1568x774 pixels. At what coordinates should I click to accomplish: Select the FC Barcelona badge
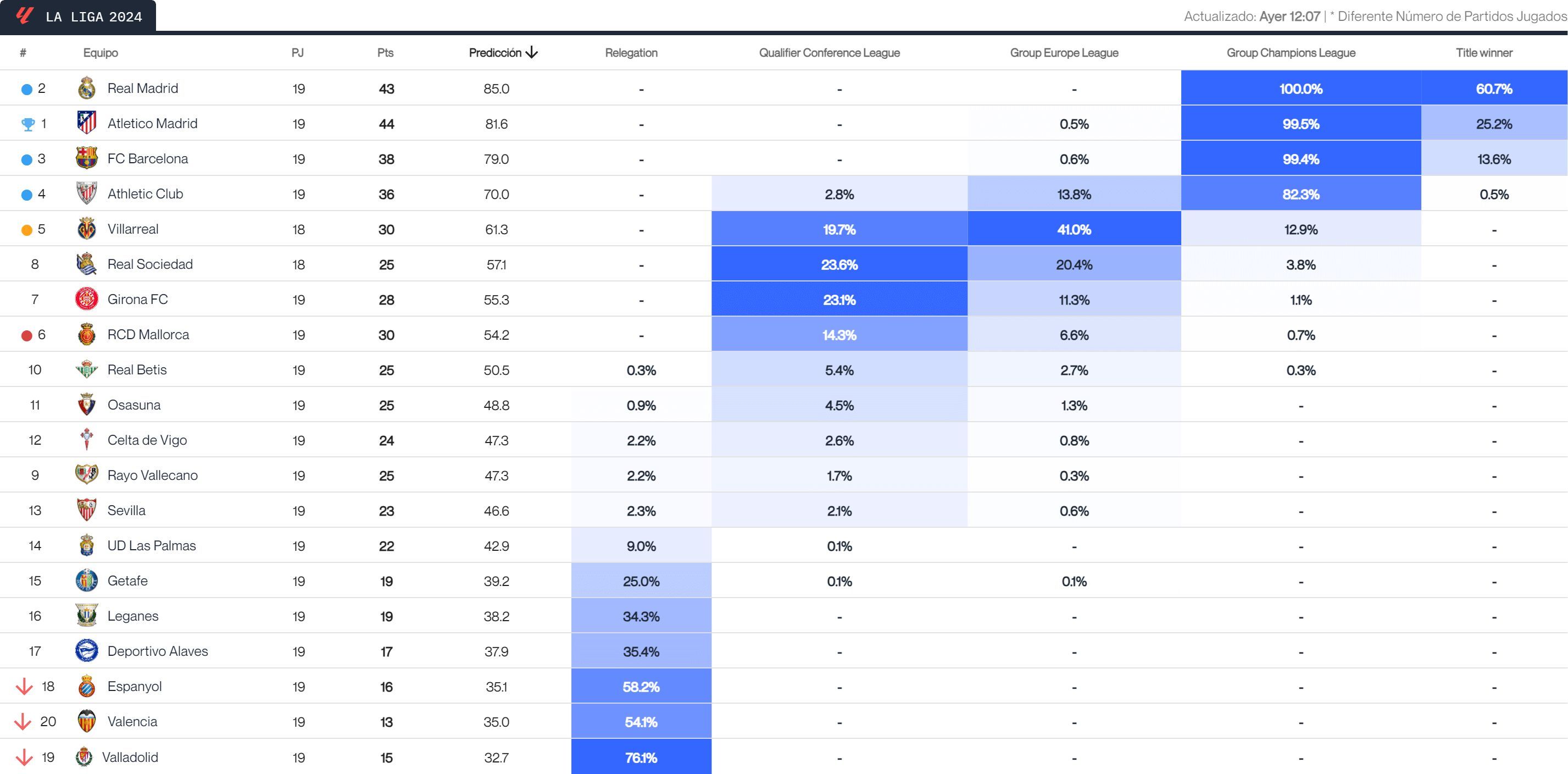tap(86, 158)
